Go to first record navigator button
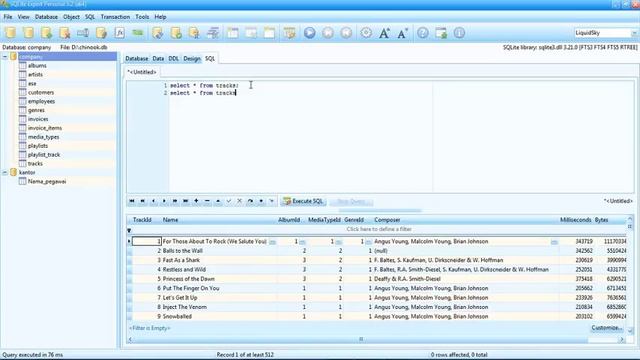Screen dimensions: 640x360 pos(132,201)
